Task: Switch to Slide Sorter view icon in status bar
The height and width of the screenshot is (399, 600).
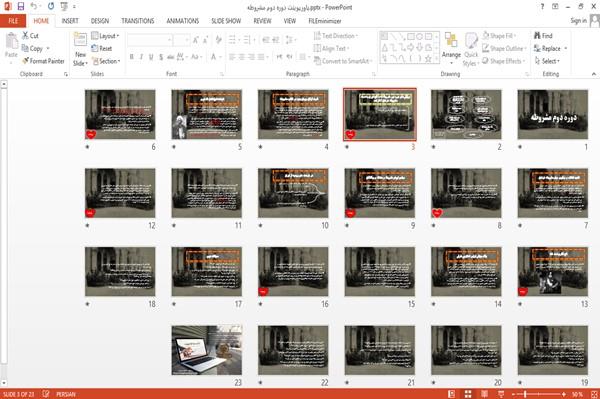Action: click(468, 394)
